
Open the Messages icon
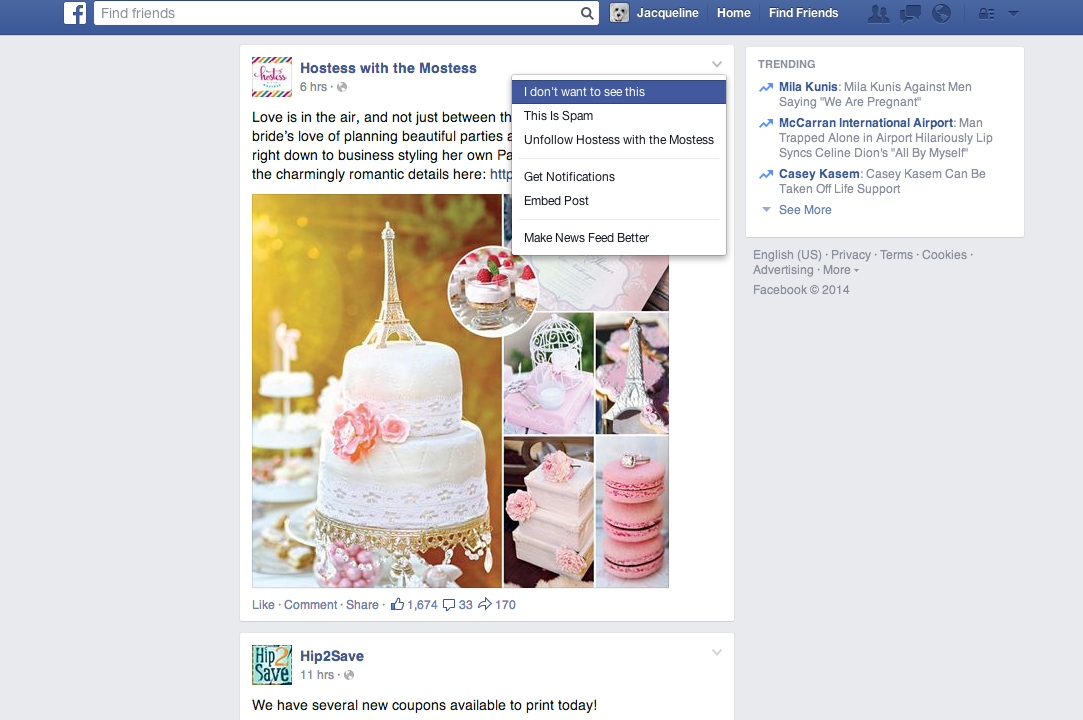910,13
